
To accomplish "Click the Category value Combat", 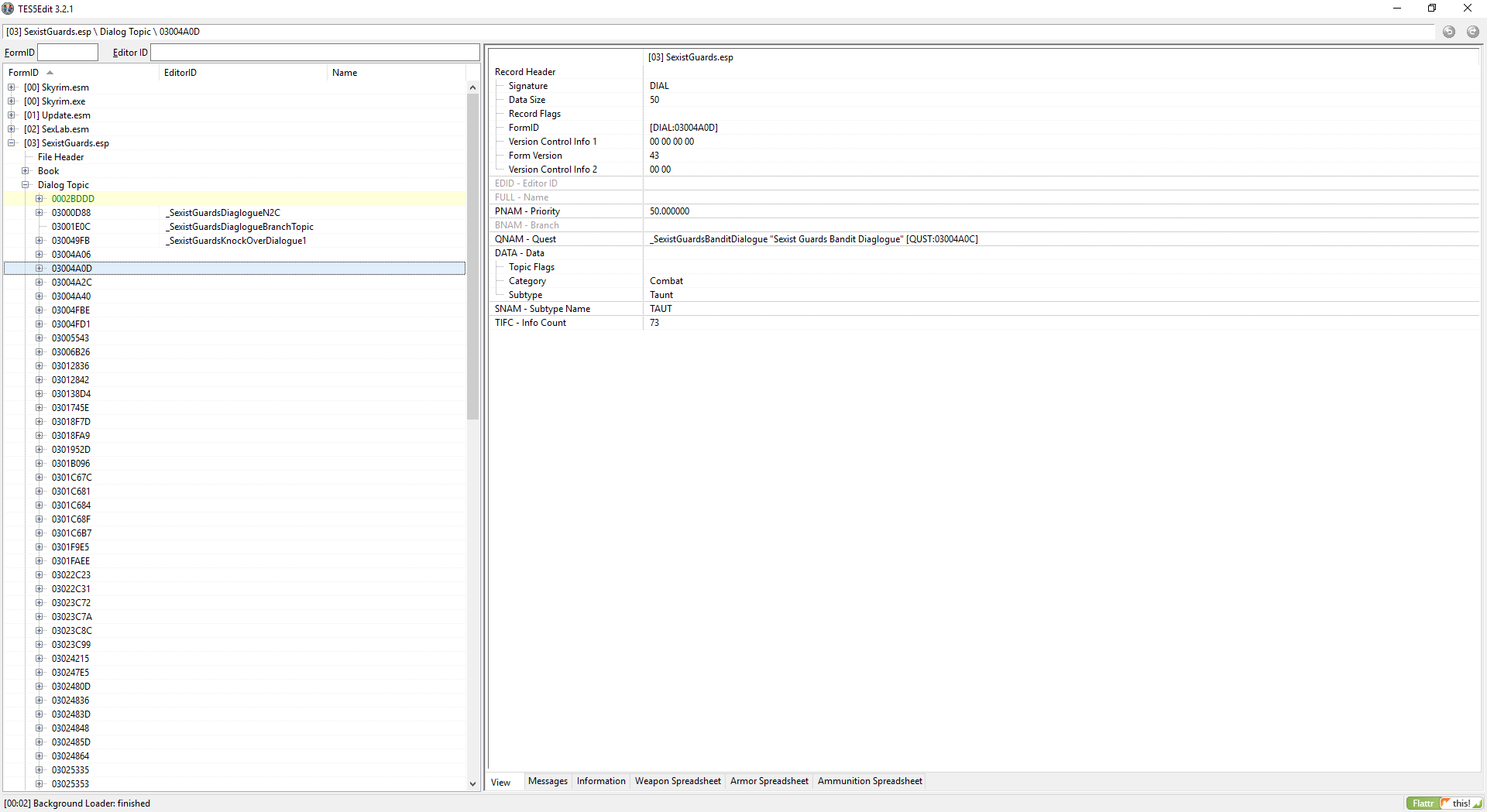I will pyautogui.click(x=666, y=281).
